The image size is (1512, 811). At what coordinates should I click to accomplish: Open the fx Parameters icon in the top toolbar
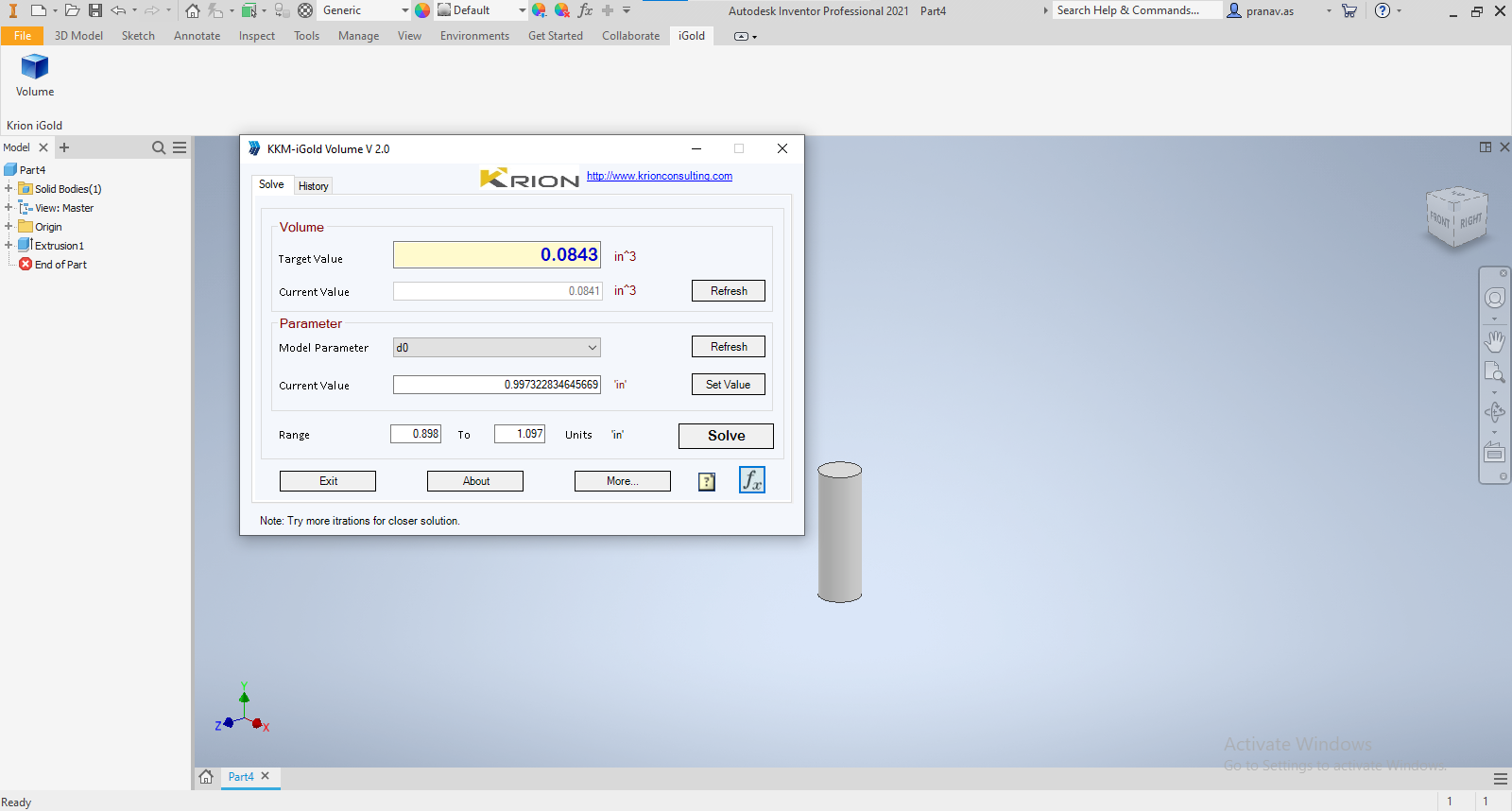point(585,10)
